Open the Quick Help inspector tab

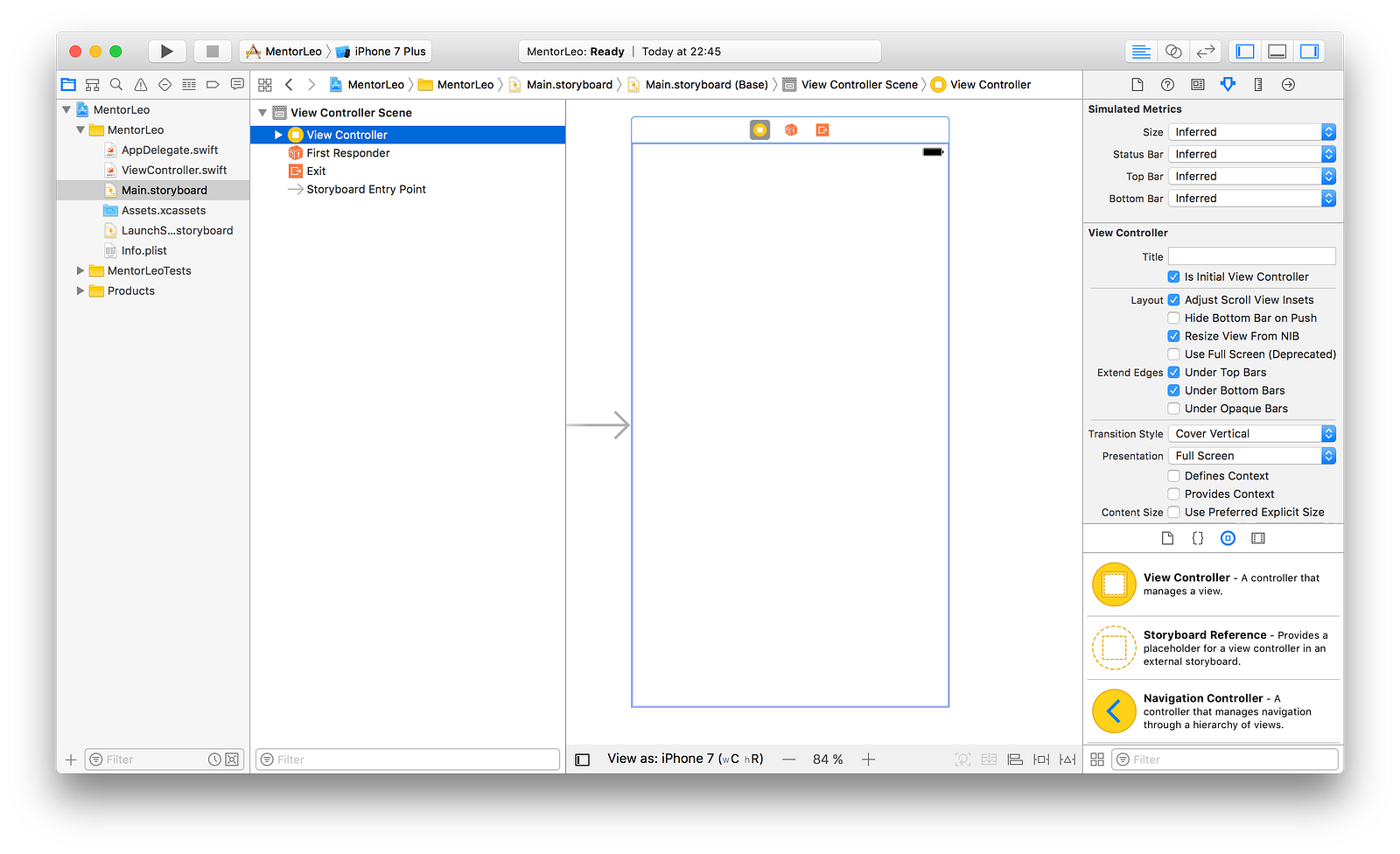click(1167, 85)
